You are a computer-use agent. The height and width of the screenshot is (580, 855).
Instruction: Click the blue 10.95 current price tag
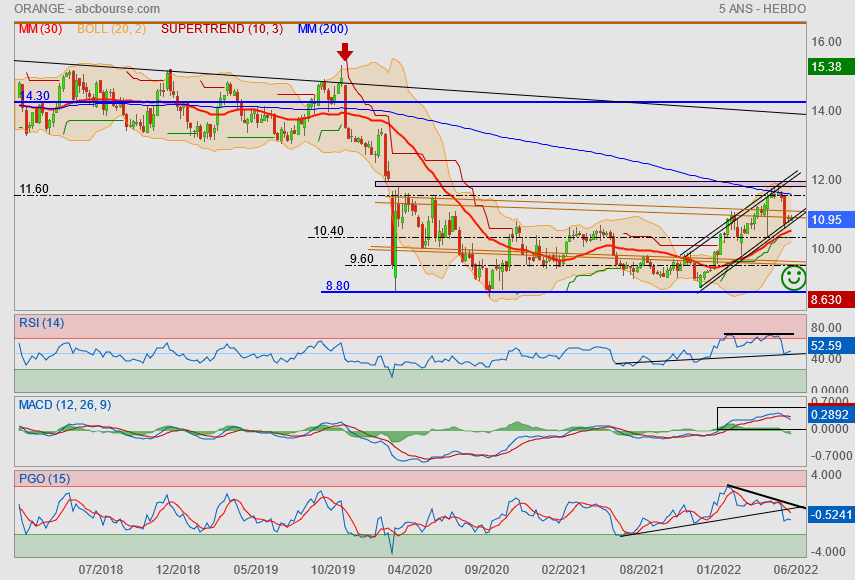831,220
